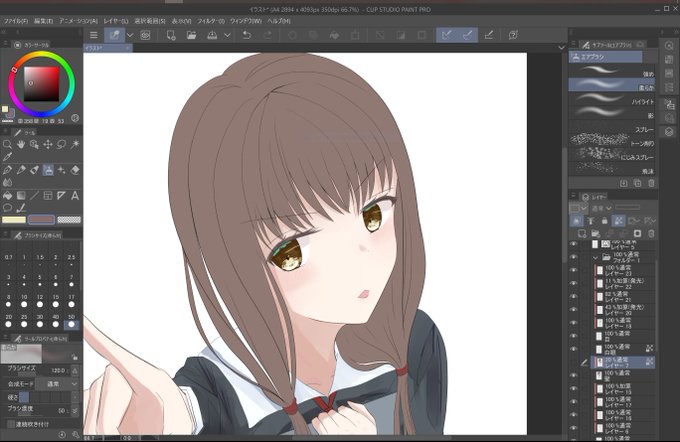Select the Lasso selection tool
Image resolution: width=680 pixels, height=442 pixels.
tap(62, 144)
